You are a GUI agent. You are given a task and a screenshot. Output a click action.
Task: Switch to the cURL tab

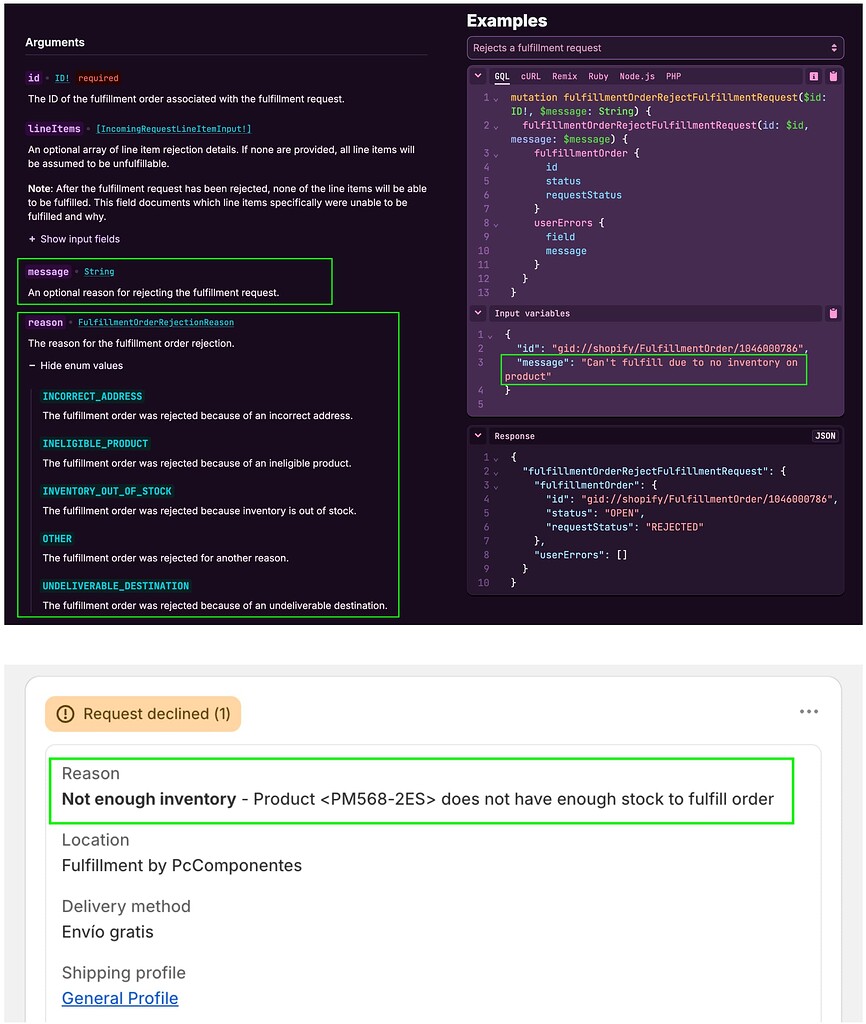point(530,76)
